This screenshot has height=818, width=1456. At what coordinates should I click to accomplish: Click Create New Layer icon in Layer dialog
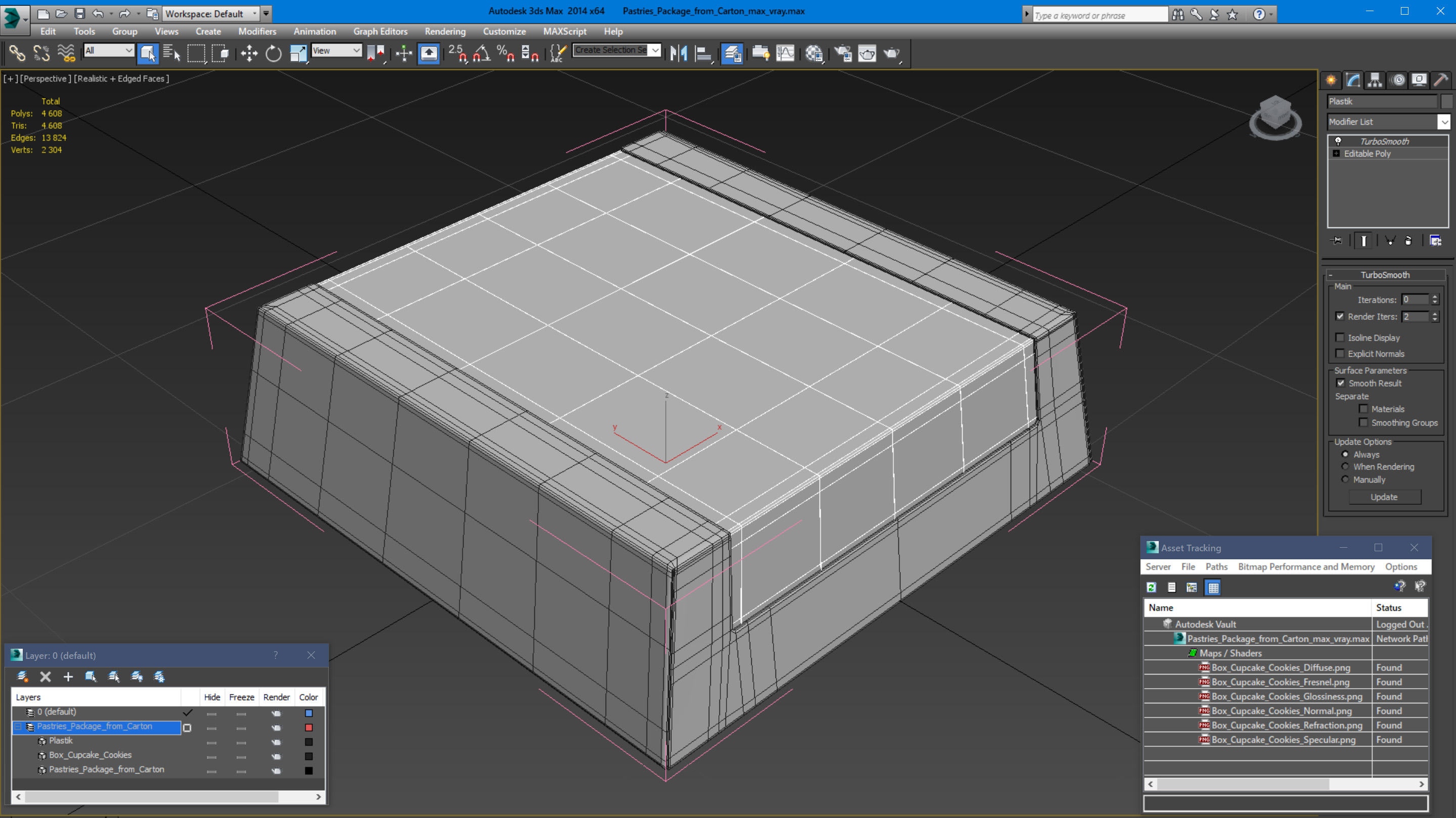[x=23, y=676]
